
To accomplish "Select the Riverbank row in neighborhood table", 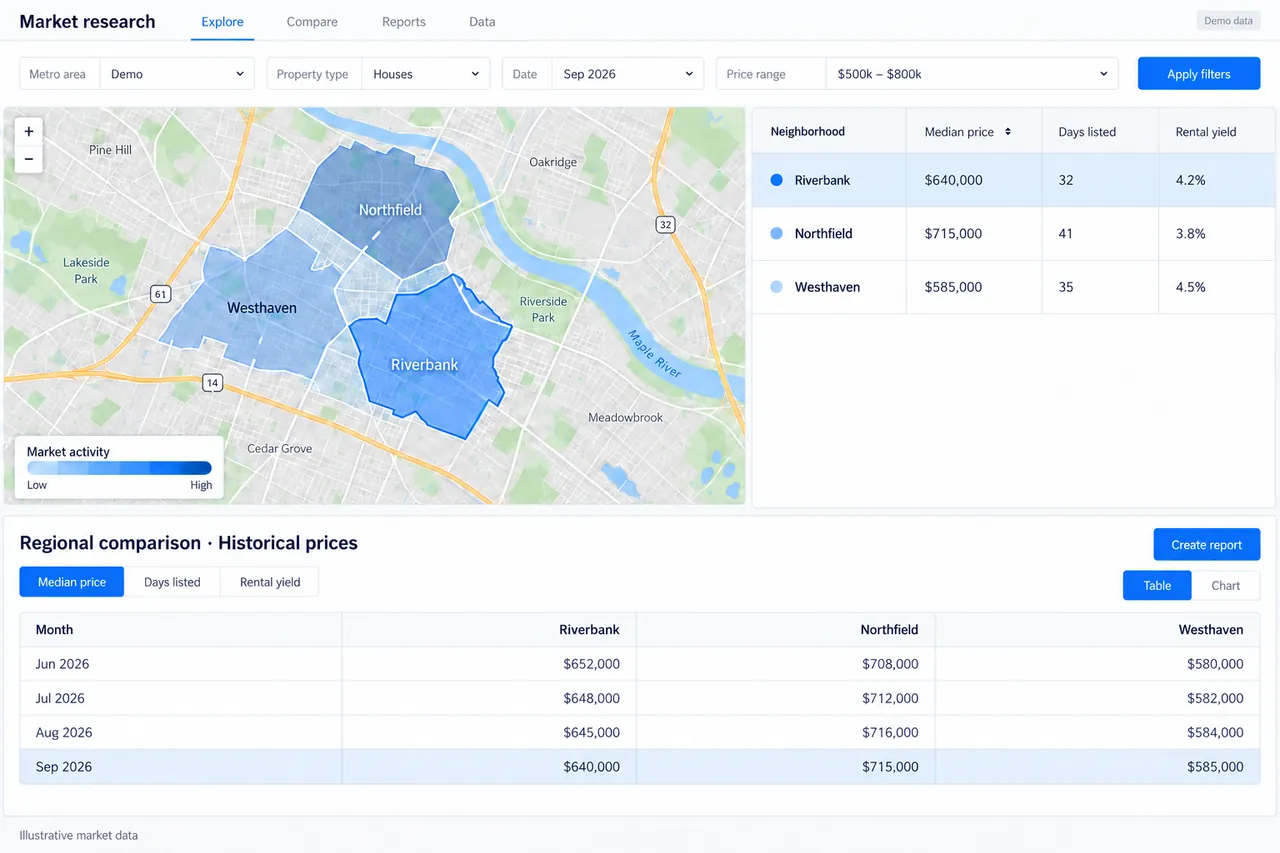I will pyautogui.click(x=1013, y=180).
